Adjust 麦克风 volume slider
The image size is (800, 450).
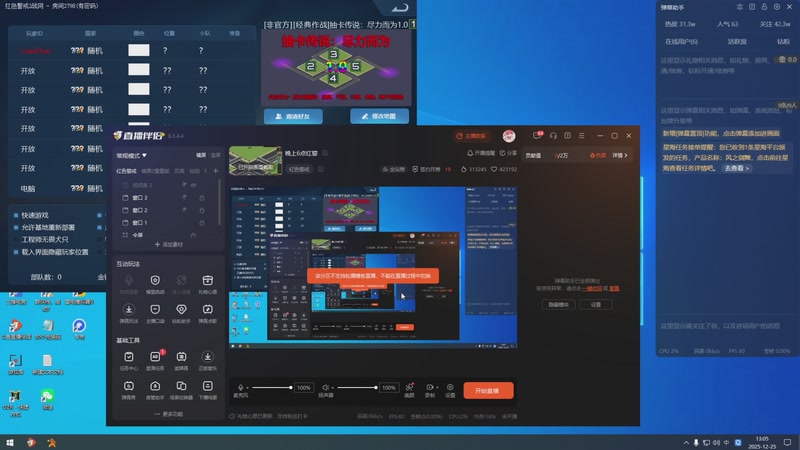coord(271,388)
